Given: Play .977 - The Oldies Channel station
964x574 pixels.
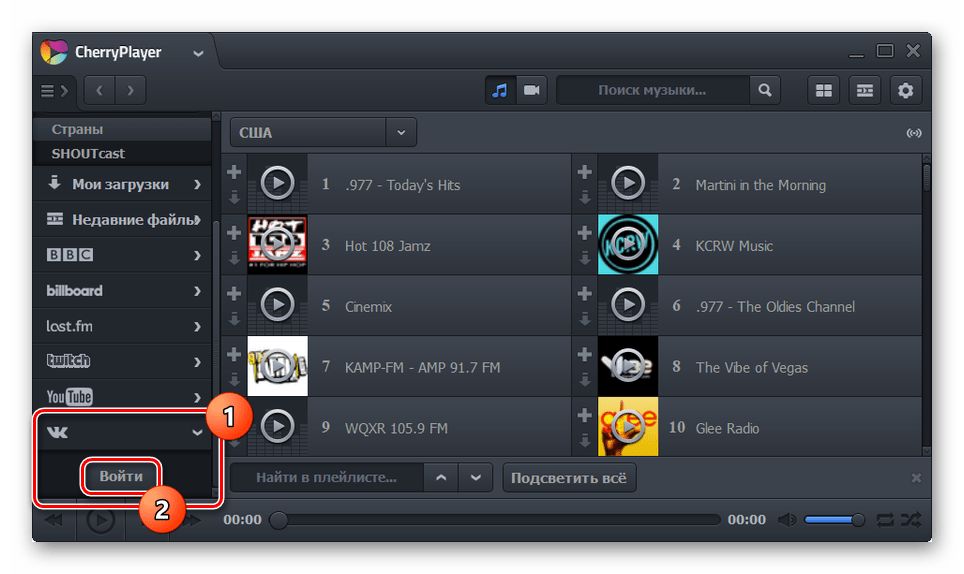Looking at the screenshot, I should tap(628, 305).
